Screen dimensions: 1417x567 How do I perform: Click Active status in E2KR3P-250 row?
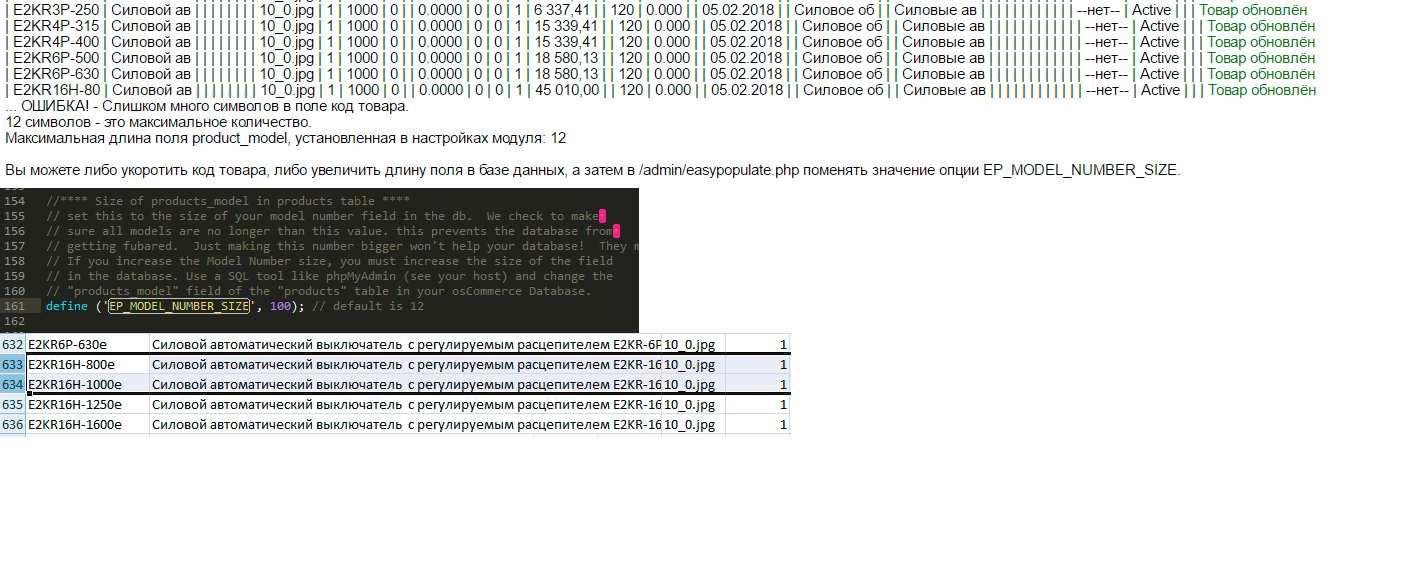point(1151,10)
